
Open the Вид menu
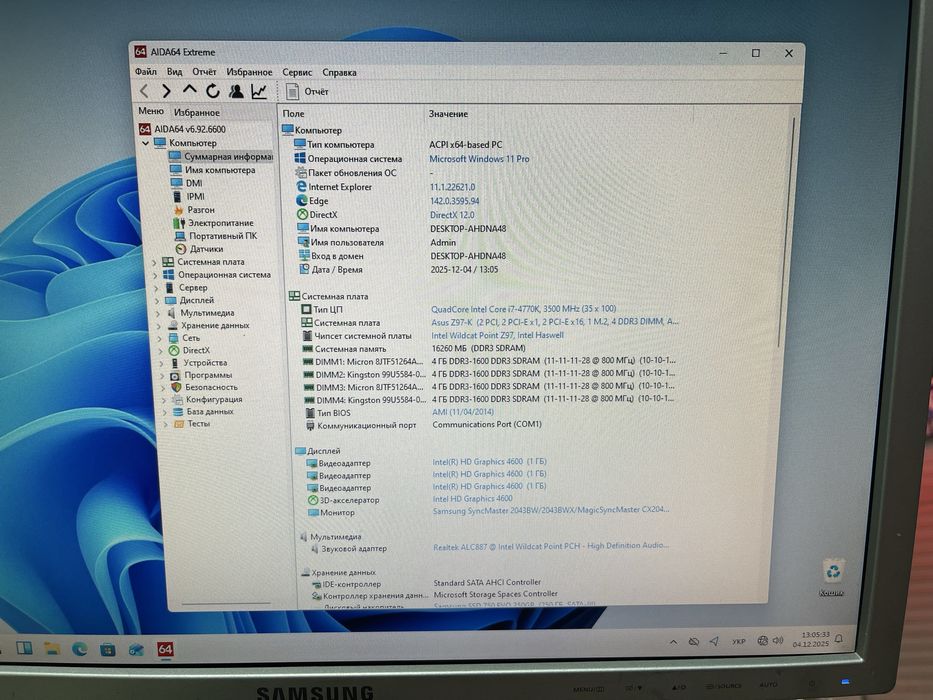pos(174,72)
